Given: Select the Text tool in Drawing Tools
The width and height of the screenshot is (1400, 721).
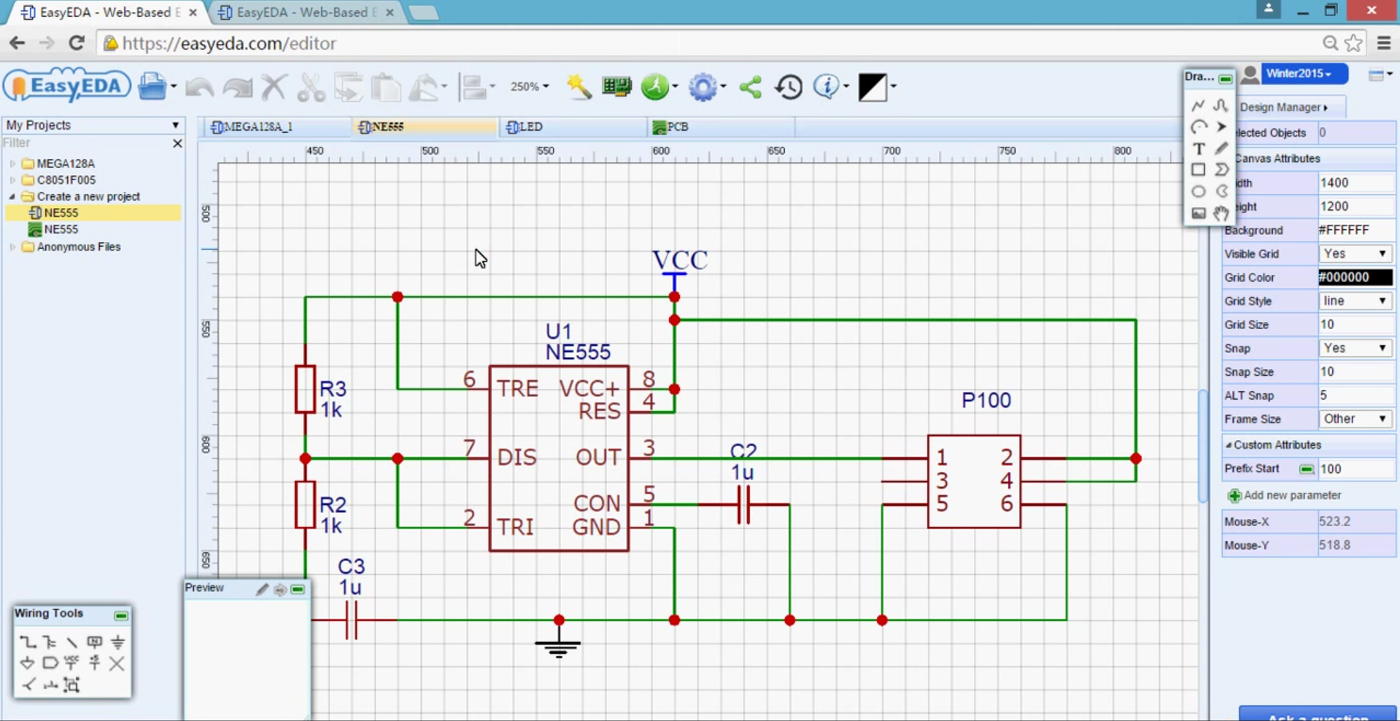Looking at the screenshot, I should tap(1198, 149).
